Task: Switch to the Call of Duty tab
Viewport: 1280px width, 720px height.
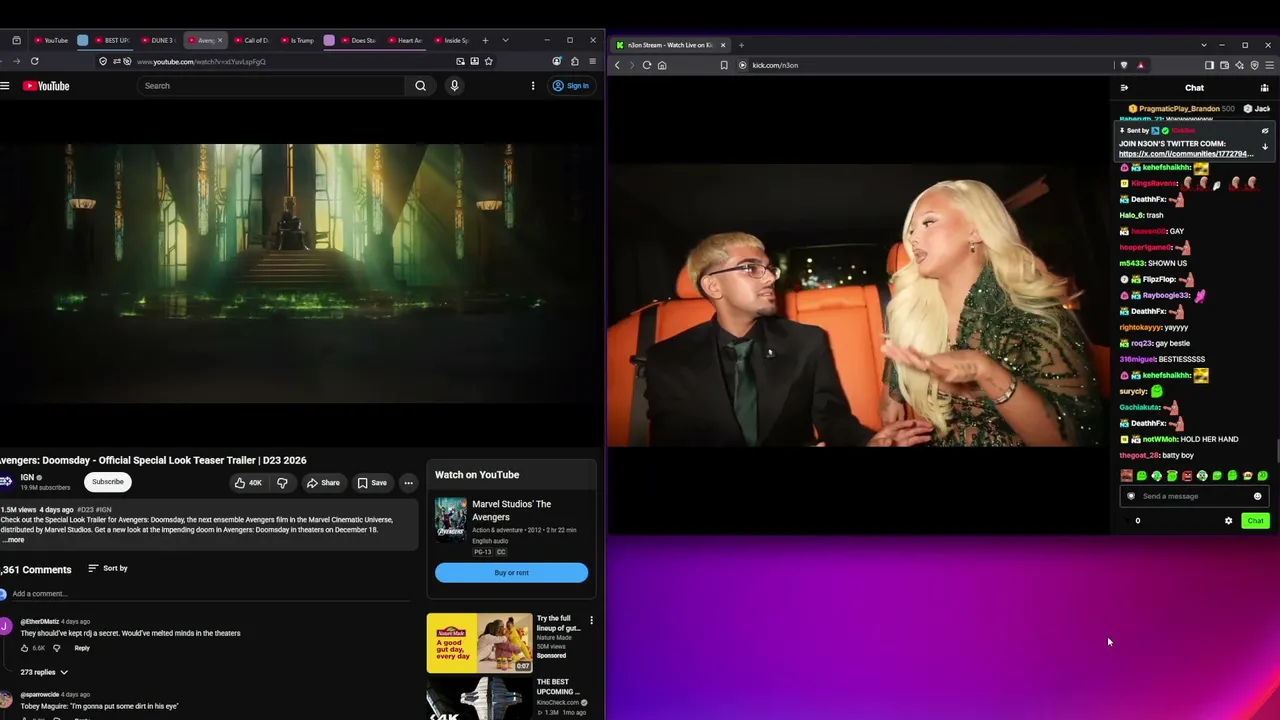Action: (251, 40)
